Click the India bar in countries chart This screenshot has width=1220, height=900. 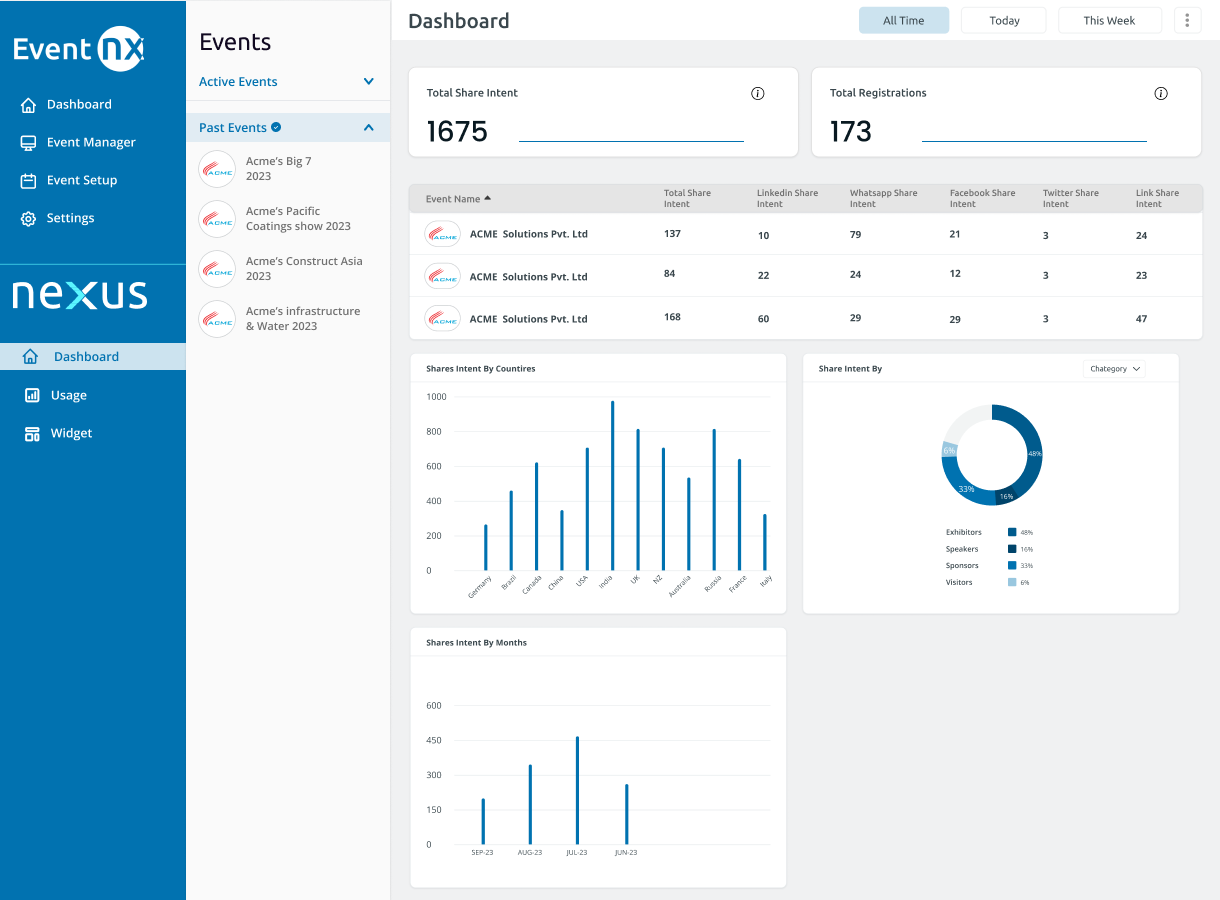pyautogui.click(x=612, y=485)
